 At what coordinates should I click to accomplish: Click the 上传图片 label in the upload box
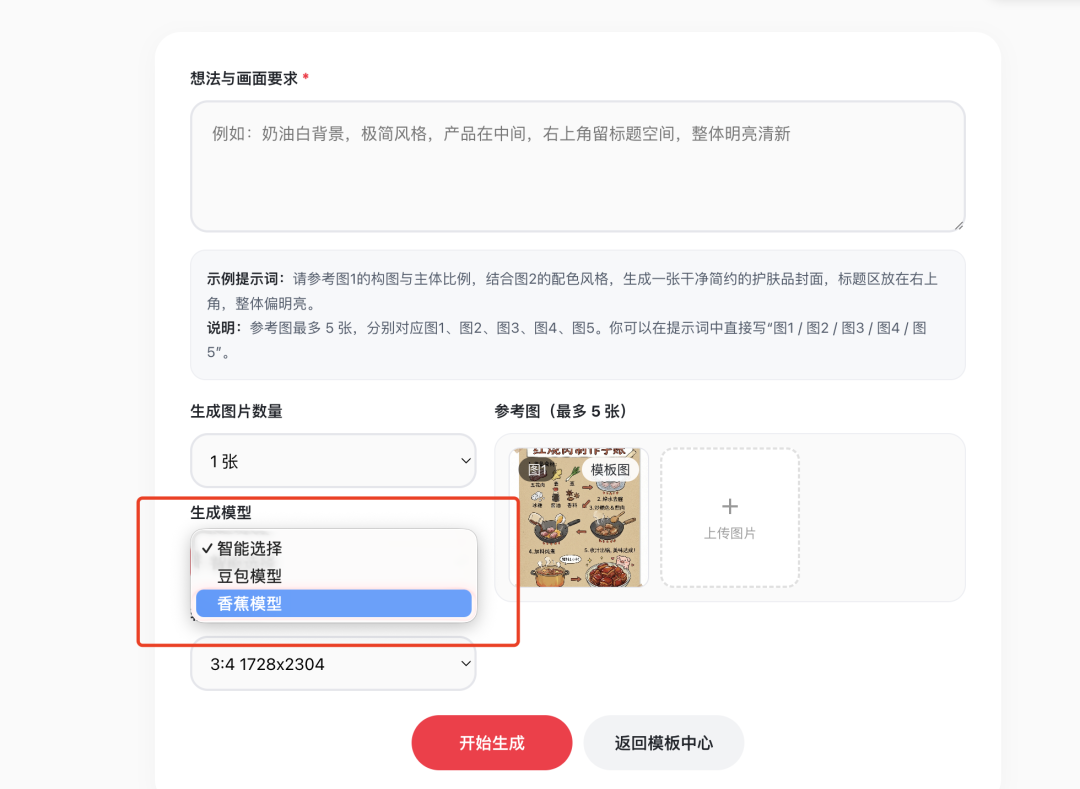tap(729, 534)
